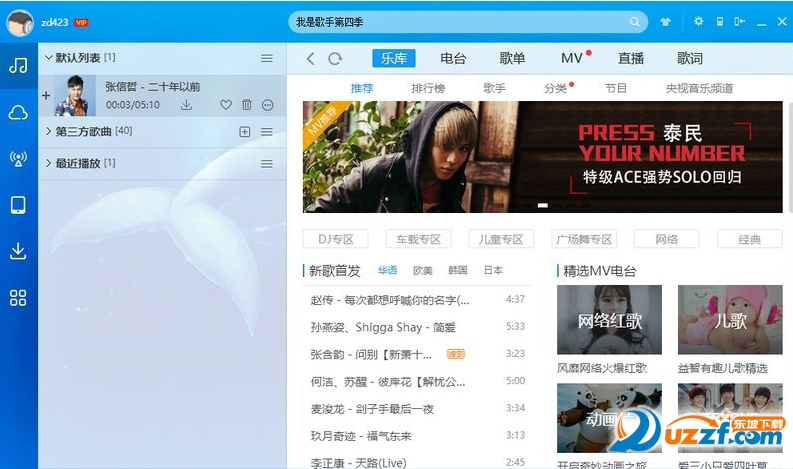Go back with the left arrow
This screenshot has height=469, width=793.
tap(311, 59)
